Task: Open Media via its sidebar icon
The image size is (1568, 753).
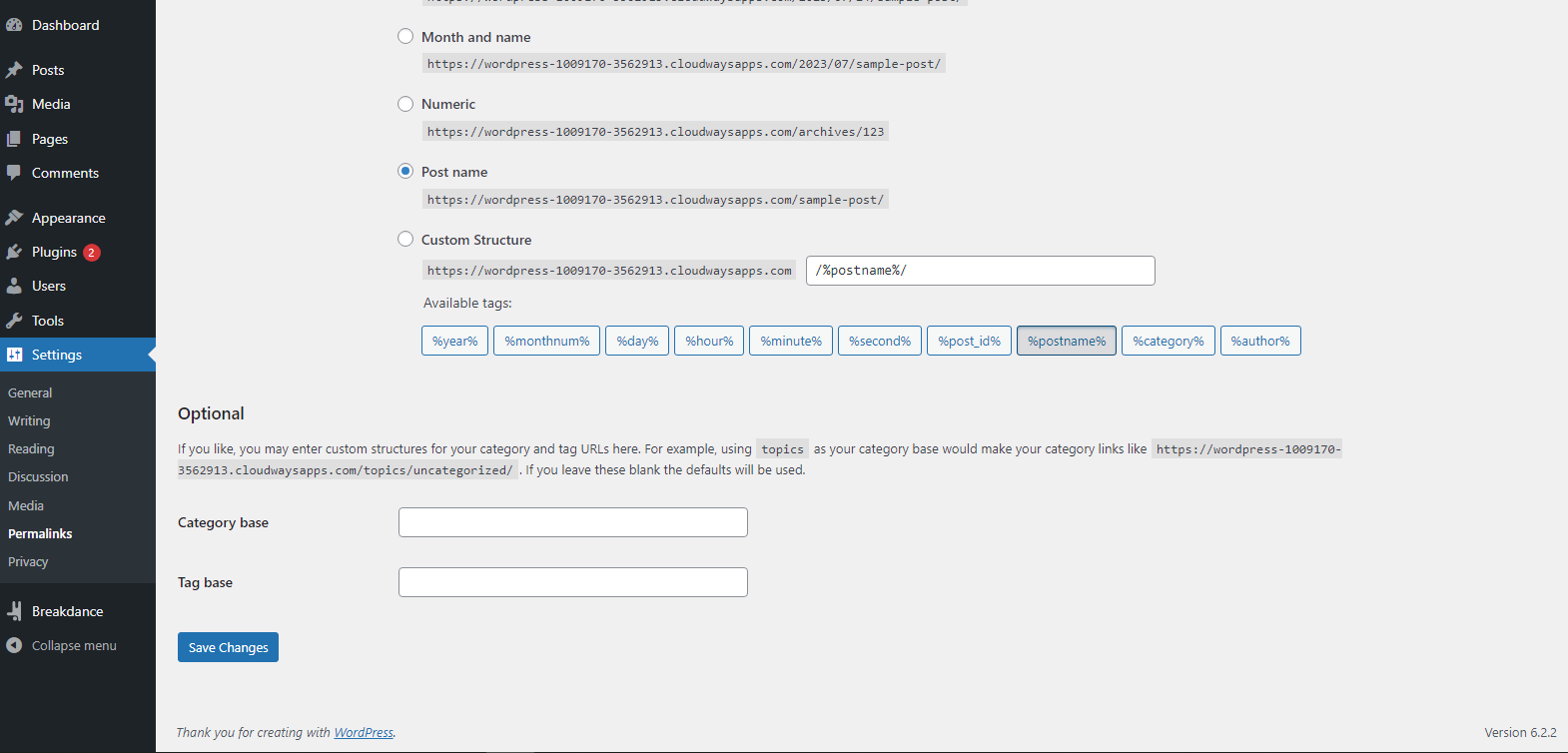Action: 14,104
